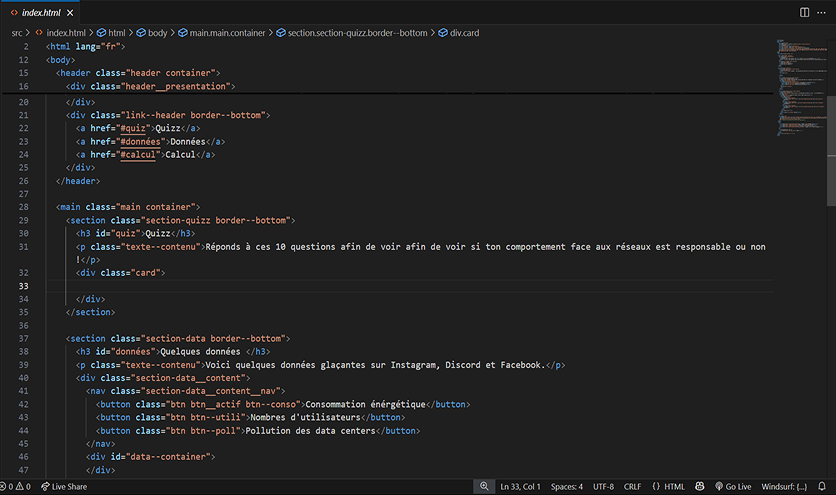Follow the #données href link
The width and height of the screenshot is (836, 495).
[140, 142]
